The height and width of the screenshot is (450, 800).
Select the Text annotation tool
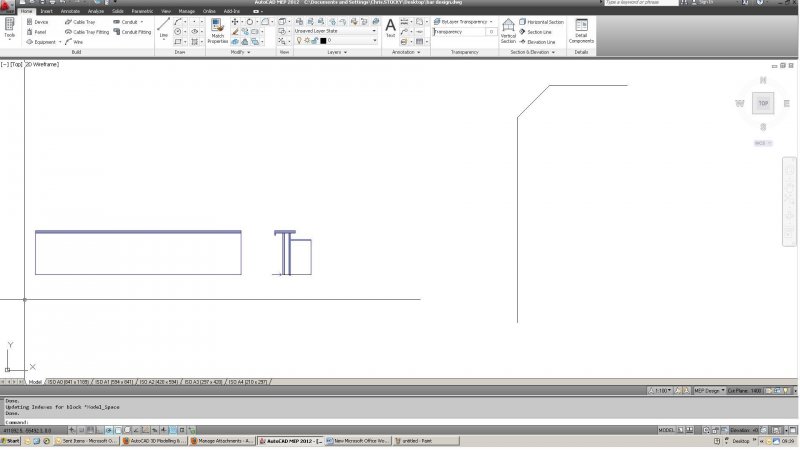click(x=390, y=27)
